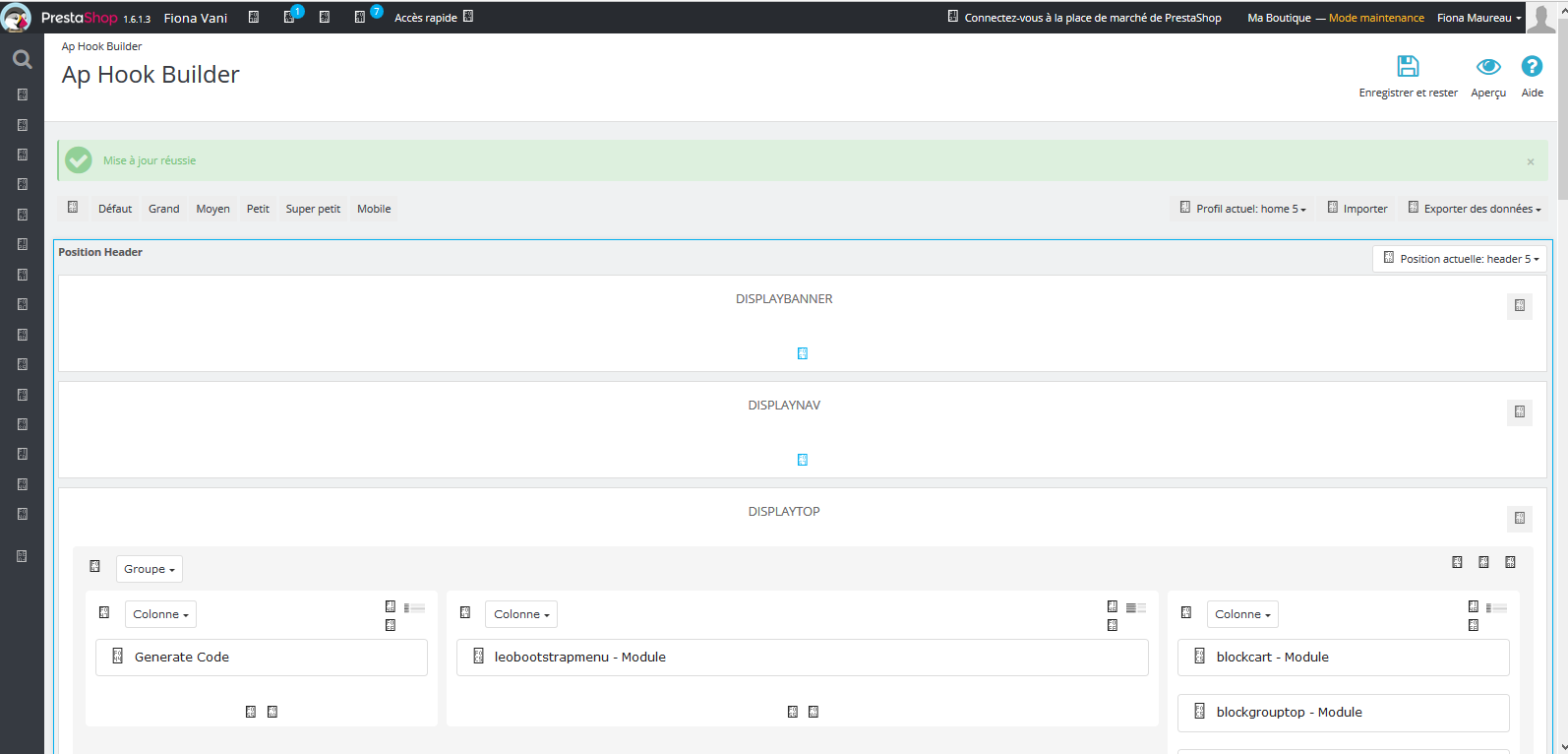1568x754 pixels.
Task: Click the DISPLAYBANNER hook settings icon on the right
Action: [x=1520, y=306]
